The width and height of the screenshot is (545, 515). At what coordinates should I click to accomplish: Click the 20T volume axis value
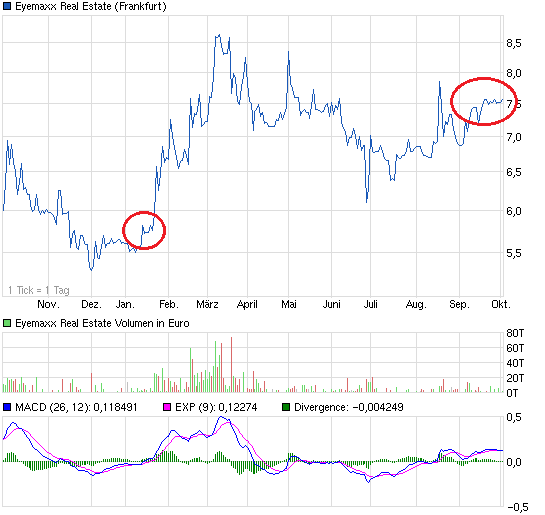coord(515,378)
